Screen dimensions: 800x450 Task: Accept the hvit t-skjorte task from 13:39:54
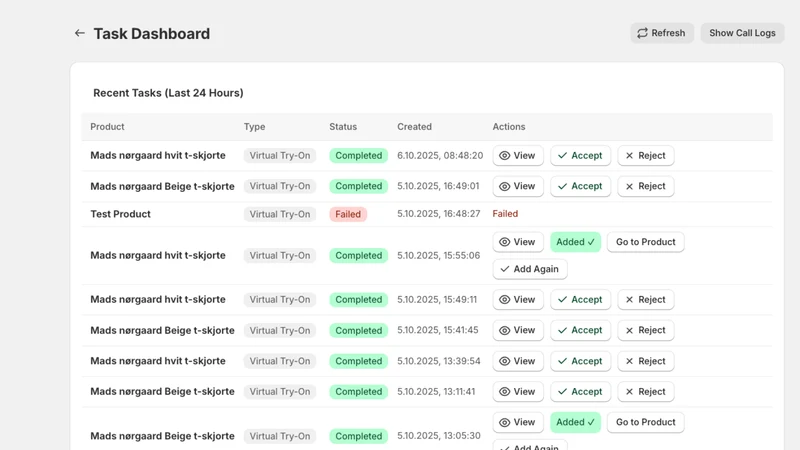pos(580,361)
